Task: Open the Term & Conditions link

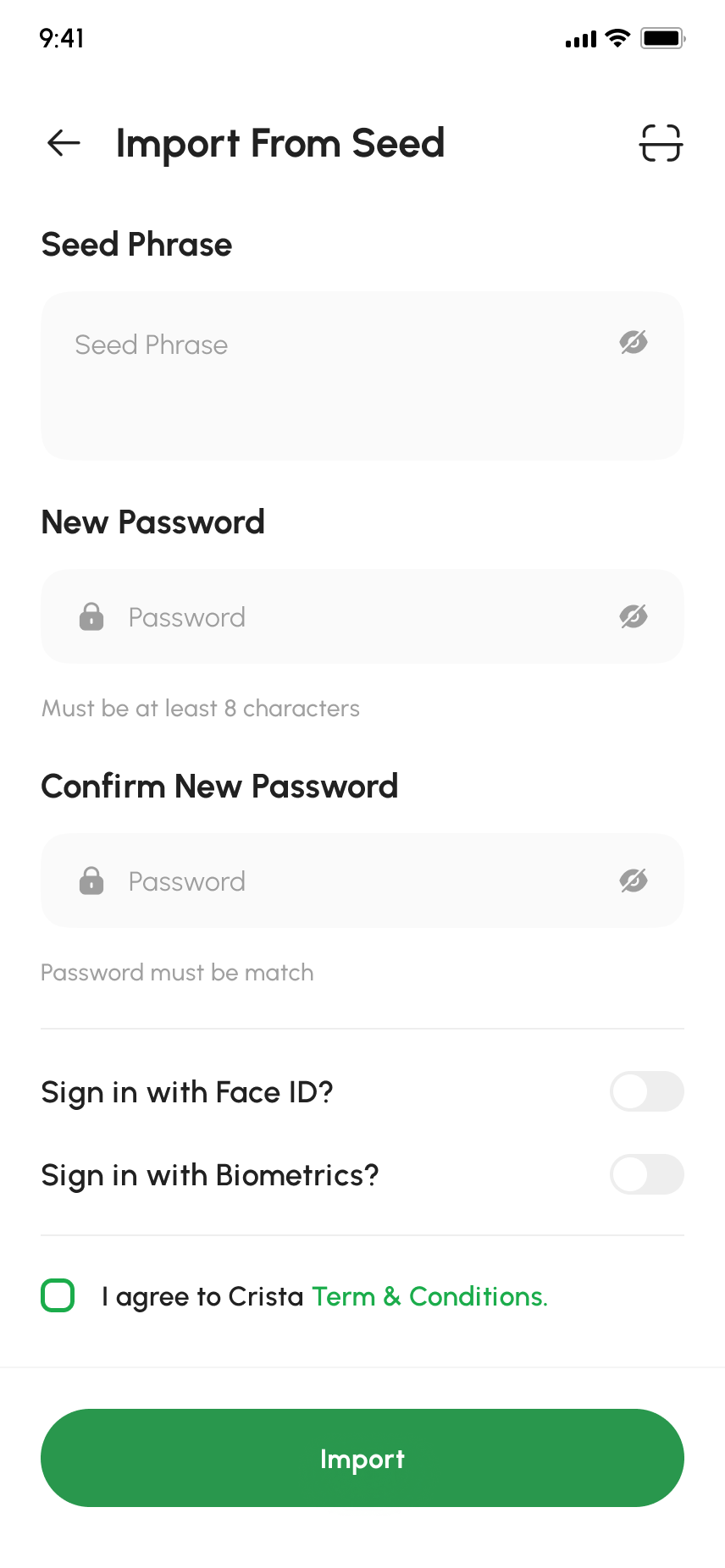Action: pos(429,1296)
